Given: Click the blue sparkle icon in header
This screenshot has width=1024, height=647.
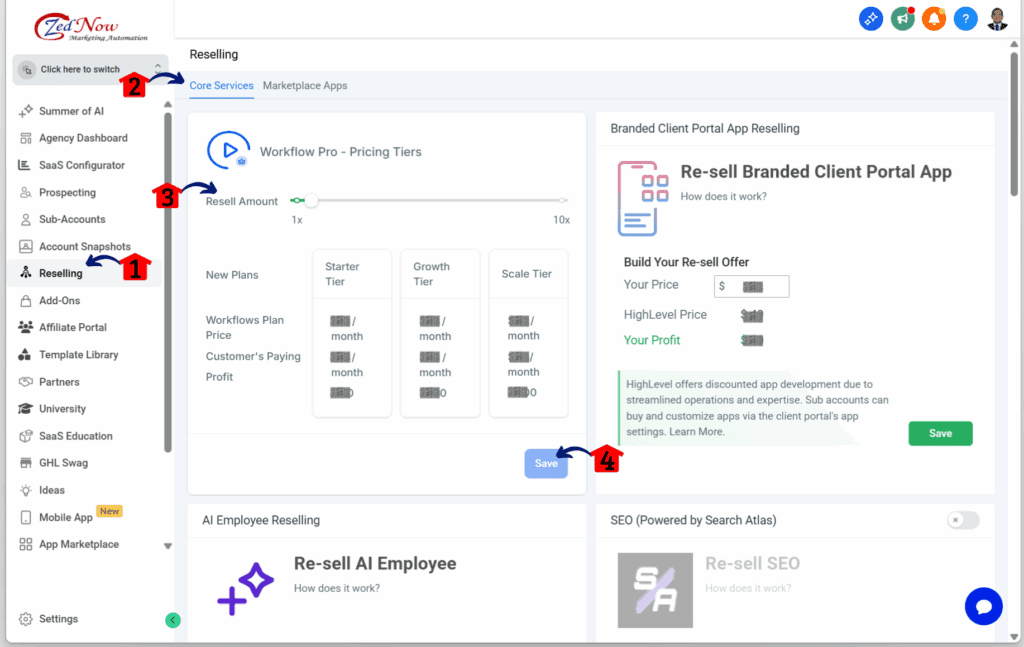Looking at the screenshot, I should click(x=871, y=19).
